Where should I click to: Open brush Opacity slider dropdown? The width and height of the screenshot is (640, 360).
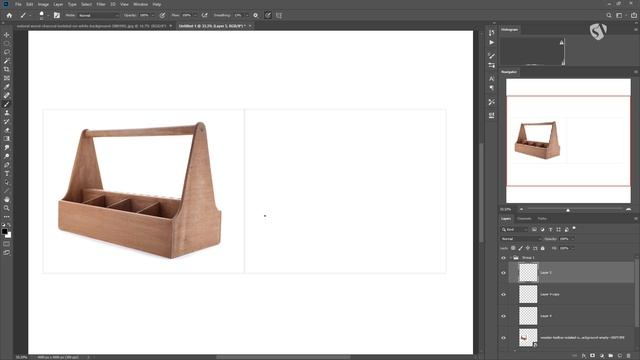pos(153,16)
